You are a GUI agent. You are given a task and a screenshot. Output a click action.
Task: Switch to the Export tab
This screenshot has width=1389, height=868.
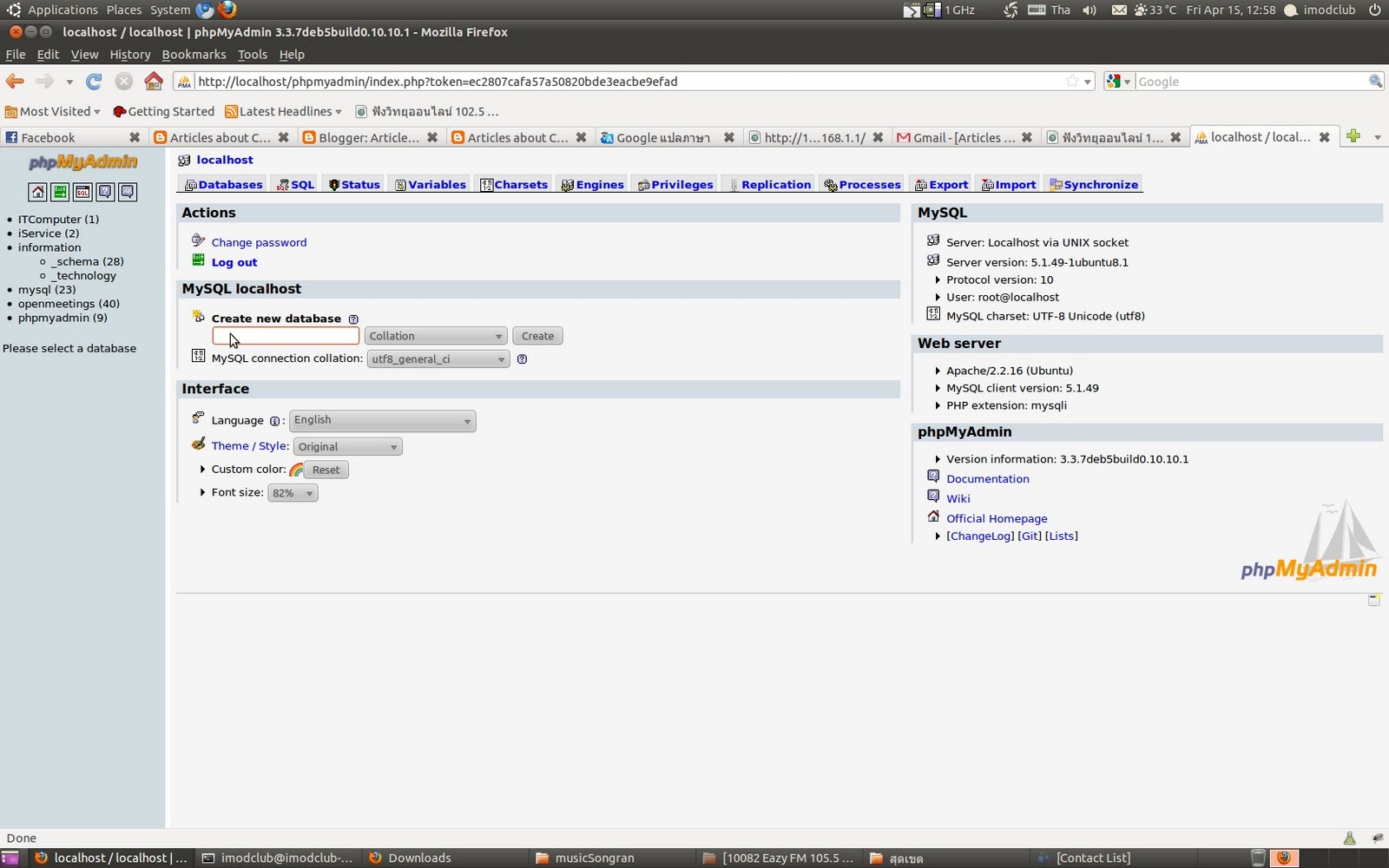(941, 185)
